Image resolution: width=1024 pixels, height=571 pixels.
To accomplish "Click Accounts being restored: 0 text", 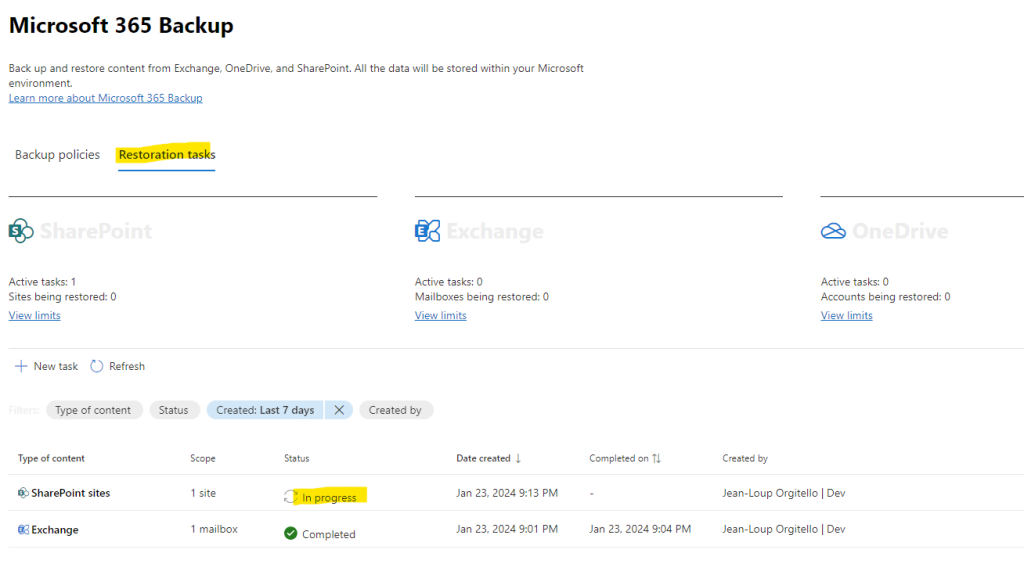I will tap(886, 297).
